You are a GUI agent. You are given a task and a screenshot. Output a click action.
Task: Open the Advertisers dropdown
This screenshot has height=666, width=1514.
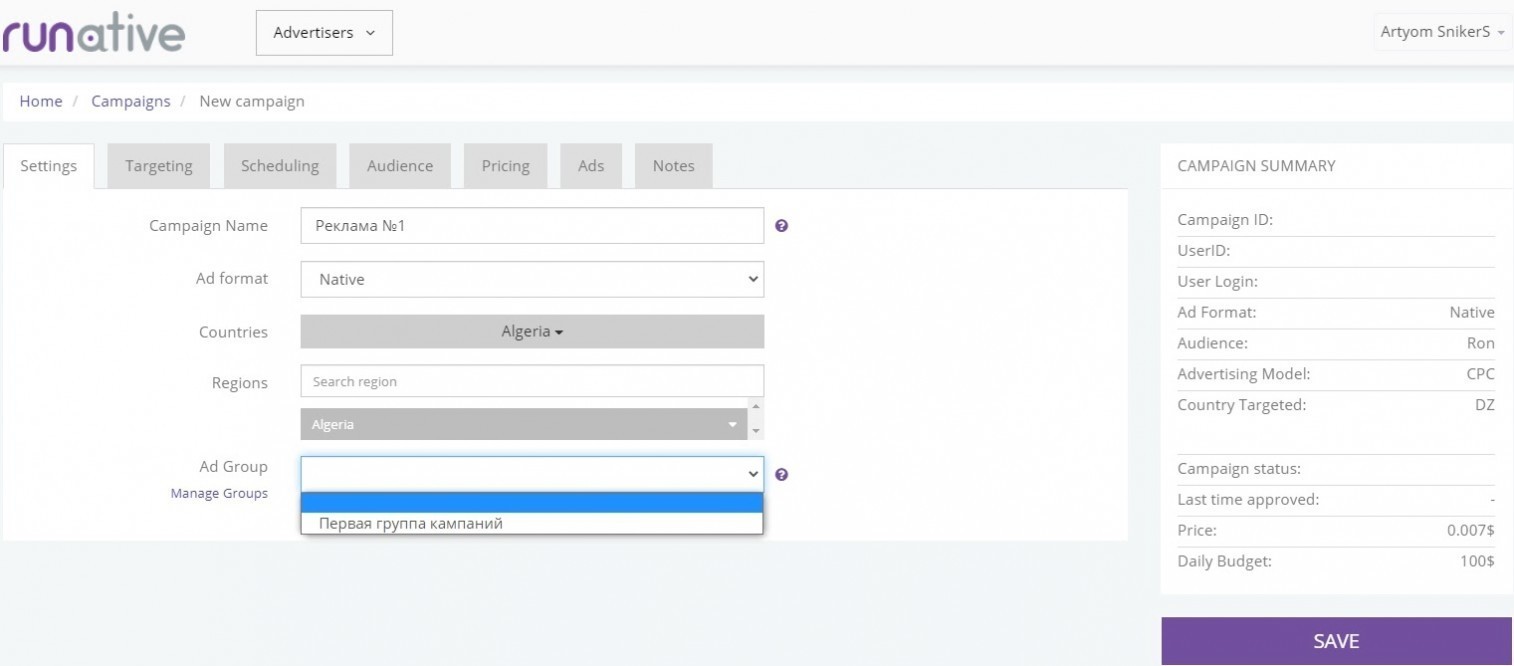[x=324, y=33]
